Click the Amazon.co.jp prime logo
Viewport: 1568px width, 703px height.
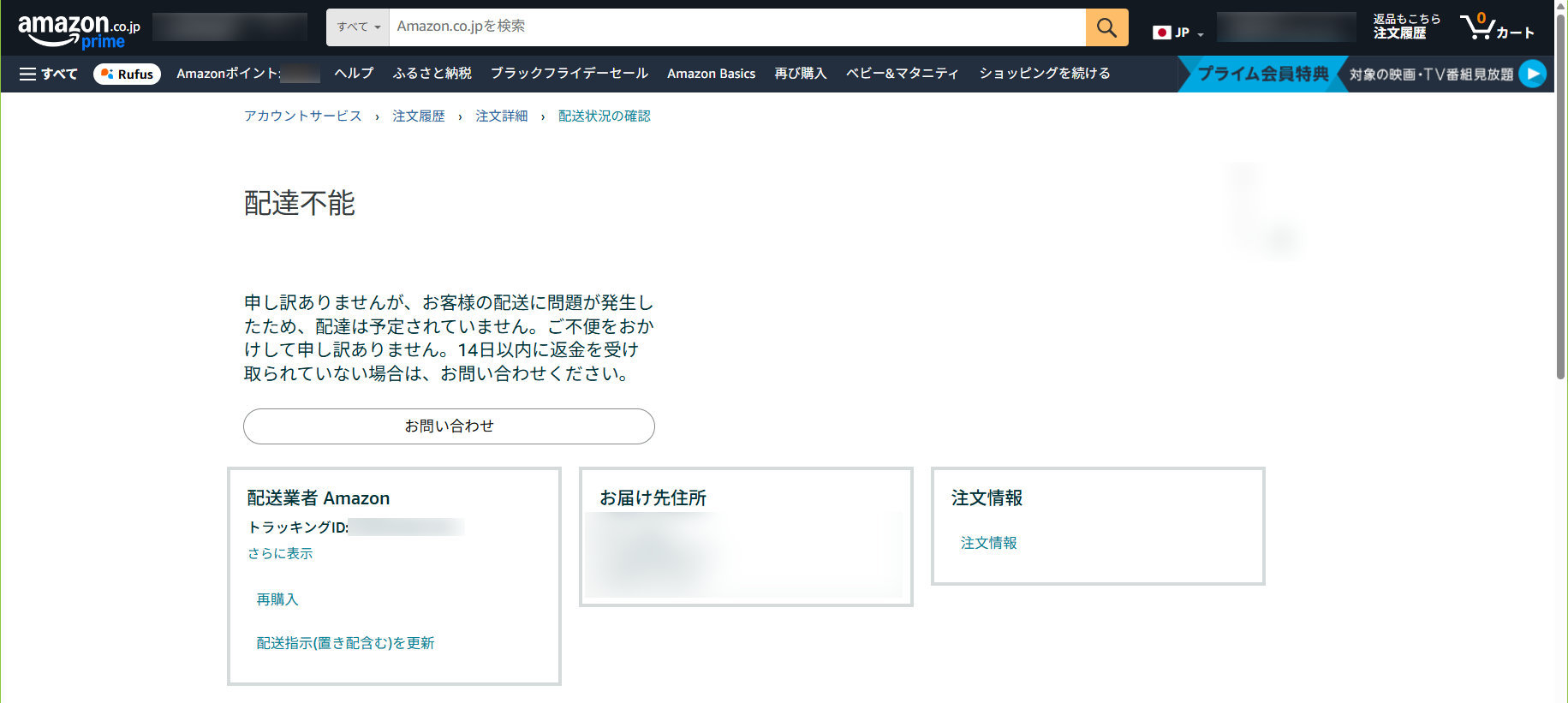click(x=78, y=30)
